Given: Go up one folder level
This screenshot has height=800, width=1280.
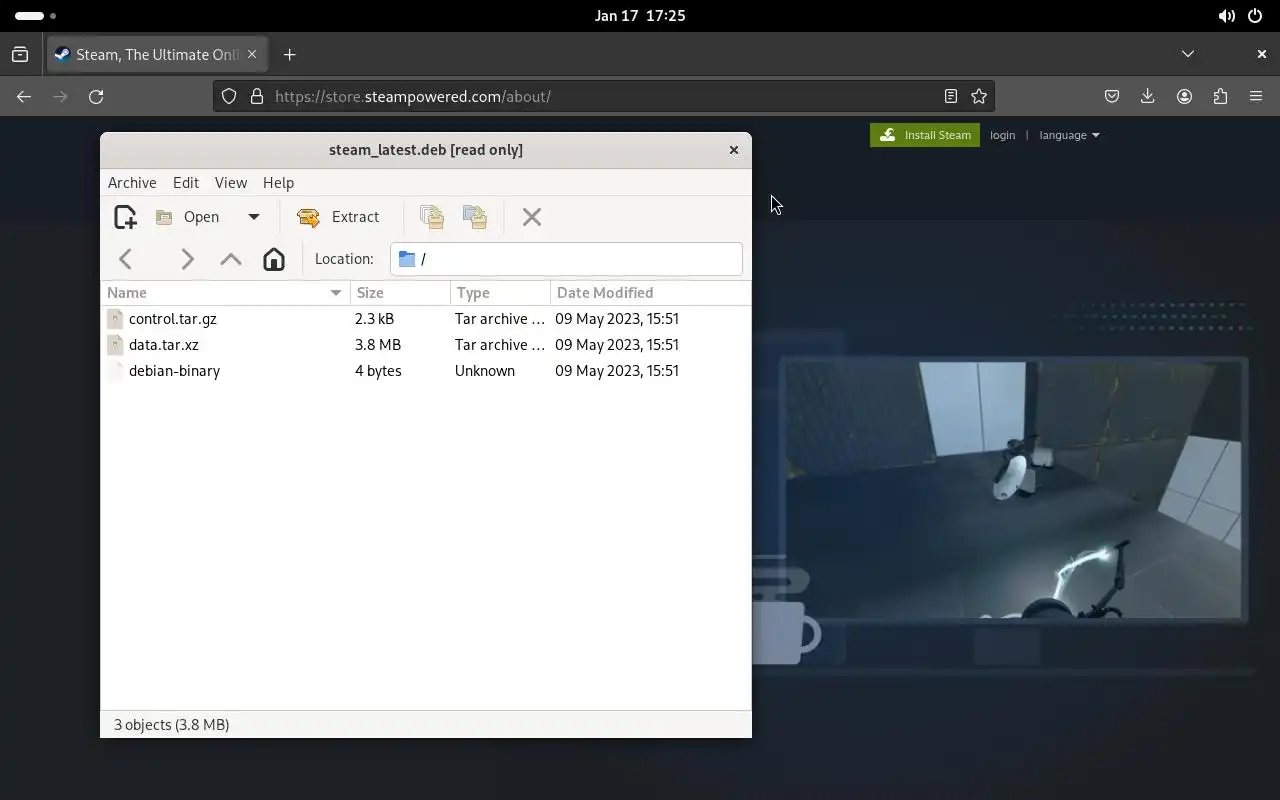Looking at the screenshot, I should tap(231, 259).
